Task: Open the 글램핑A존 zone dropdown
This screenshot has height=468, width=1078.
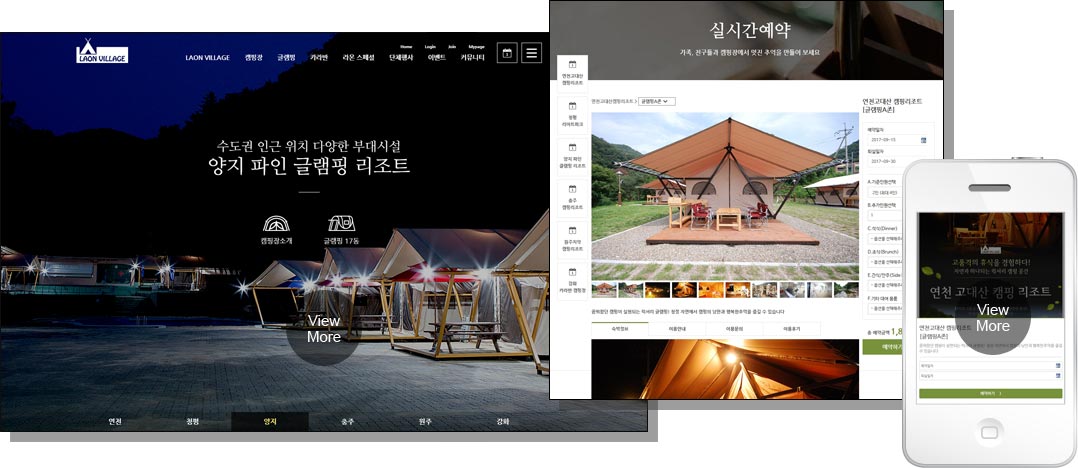Action: 657,102
